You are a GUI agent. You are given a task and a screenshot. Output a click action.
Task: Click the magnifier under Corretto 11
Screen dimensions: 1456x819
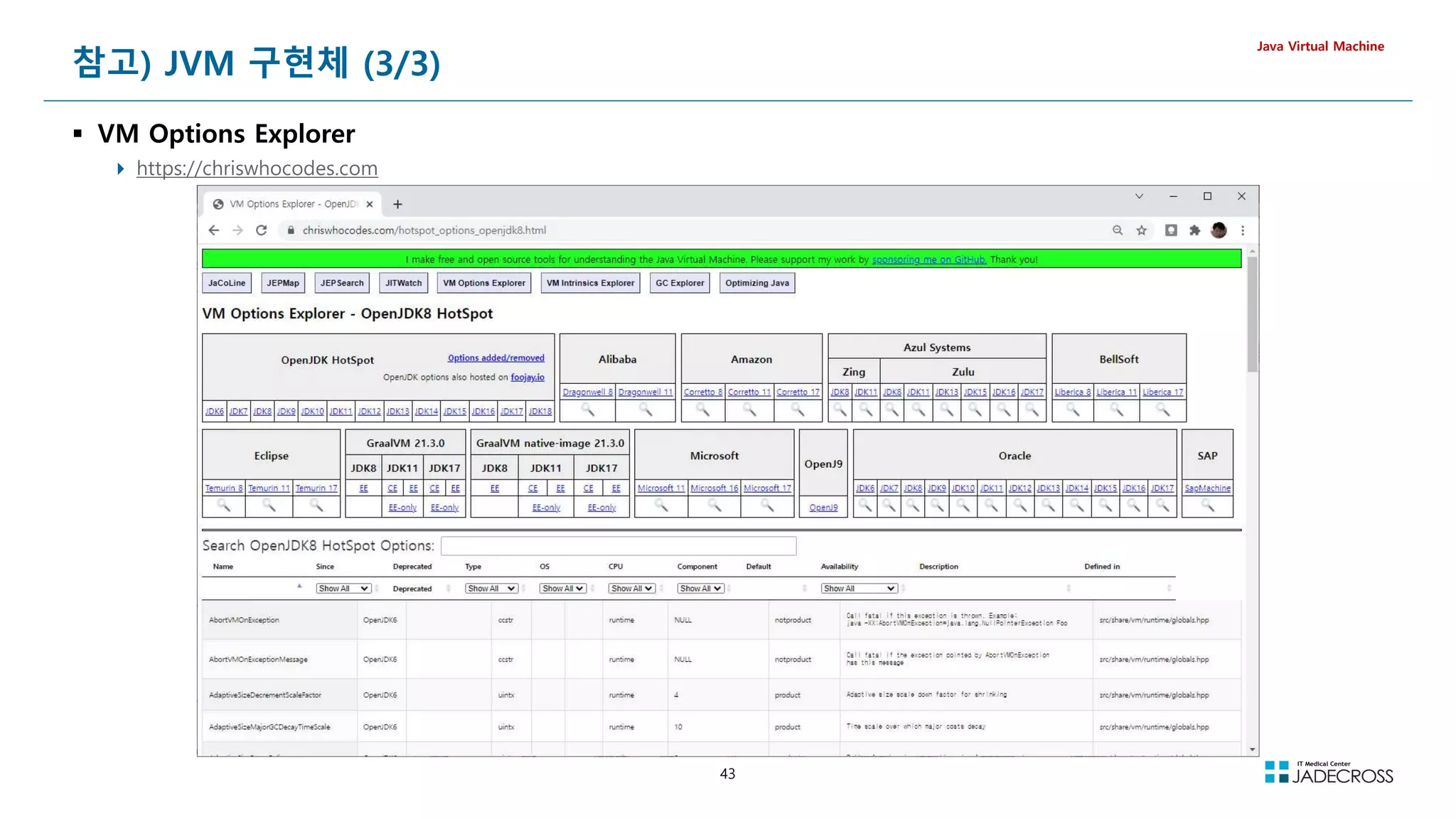click(x=749, y=409)
